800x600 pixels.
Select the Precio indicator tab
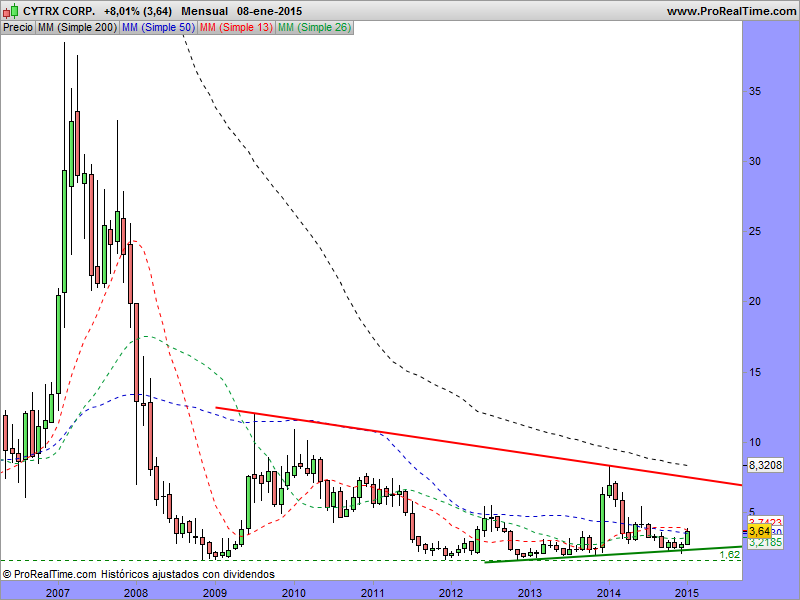pos(18,28)
